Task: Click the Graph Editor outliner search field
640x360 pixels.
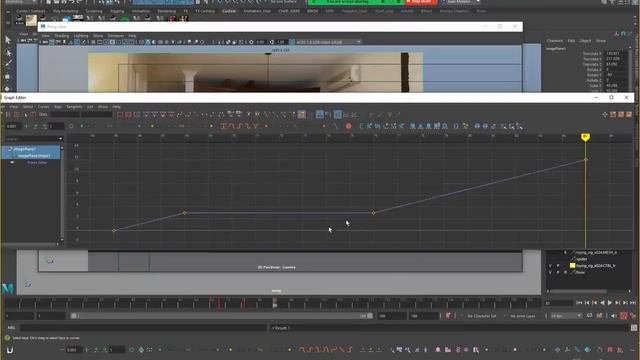Action: [x=31, y=139]
